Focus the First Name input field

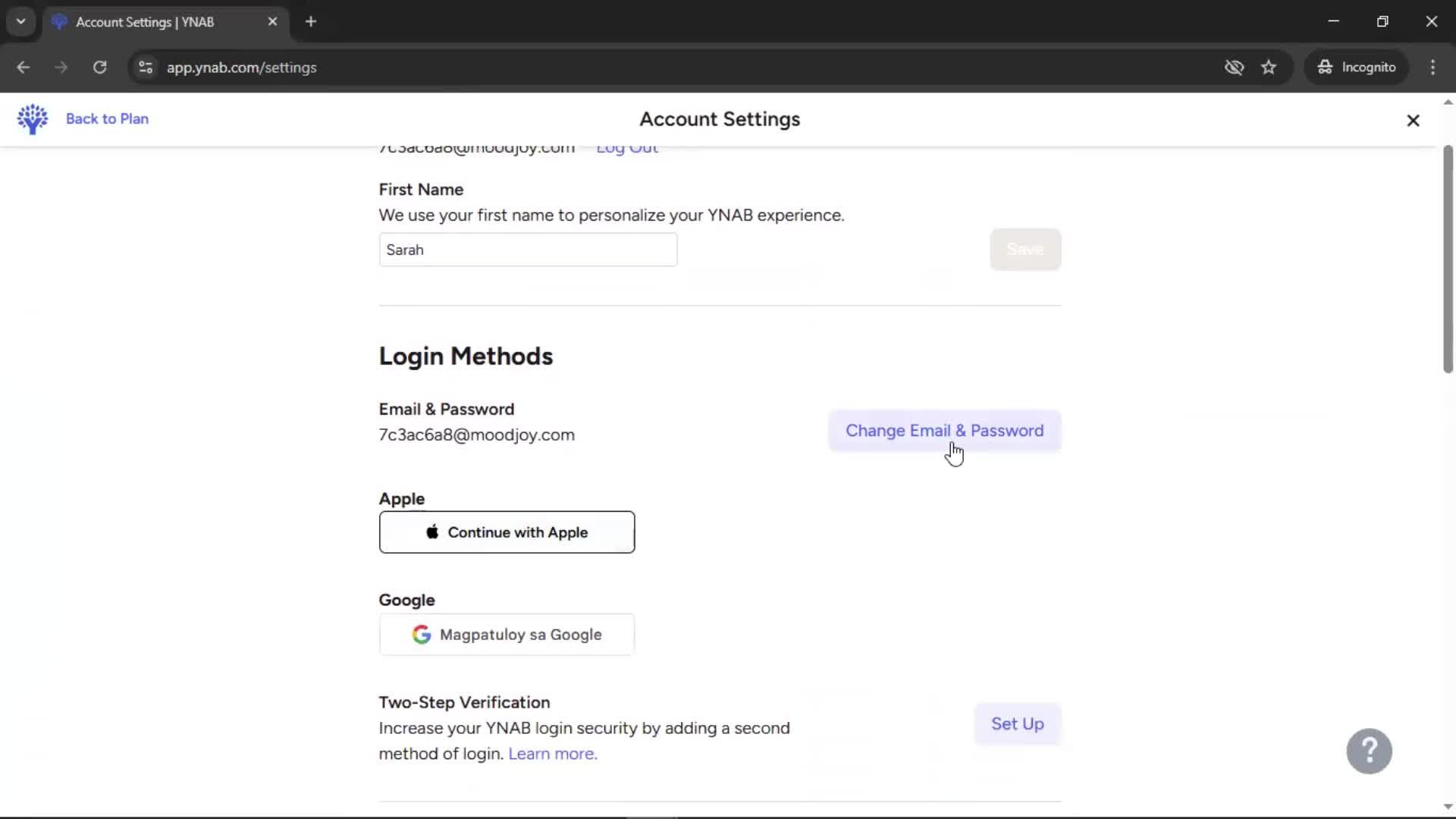pyautogui.click(x=528, y=249)
